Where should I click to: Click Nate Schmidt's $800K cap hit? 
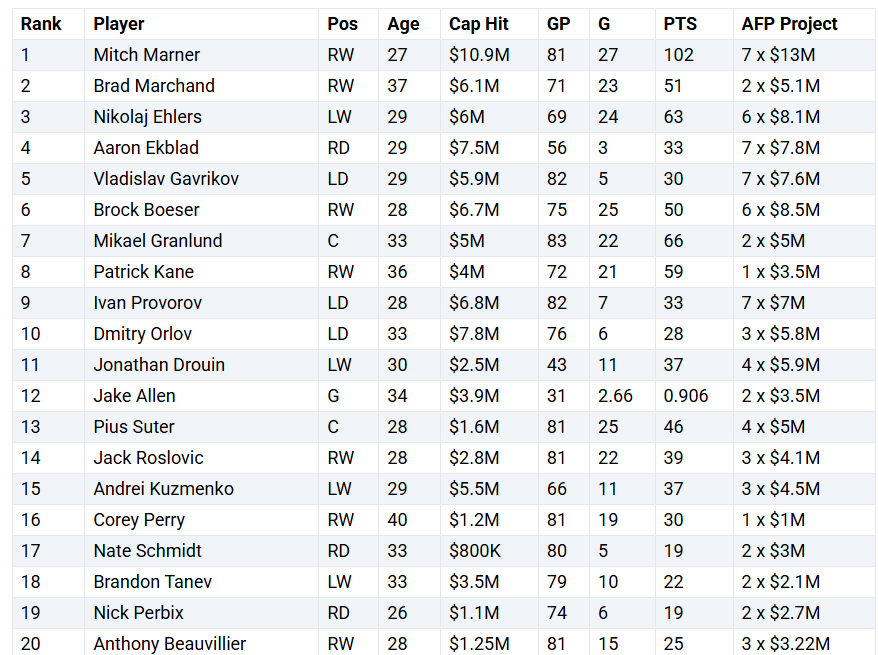(475, 551)
